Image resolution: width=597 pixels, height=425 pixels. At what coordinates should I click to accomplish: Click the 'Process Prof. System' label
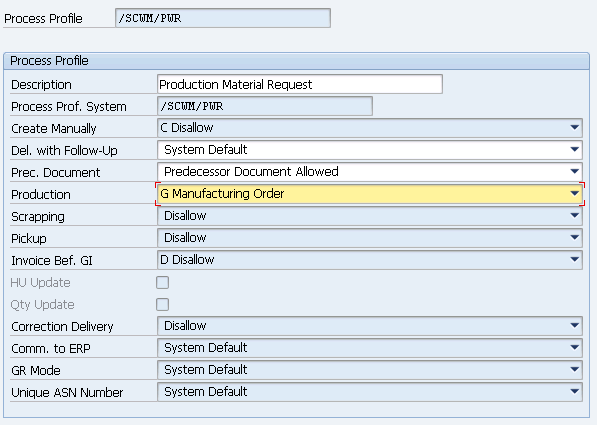pyautogui.click(x=69, y=107)
